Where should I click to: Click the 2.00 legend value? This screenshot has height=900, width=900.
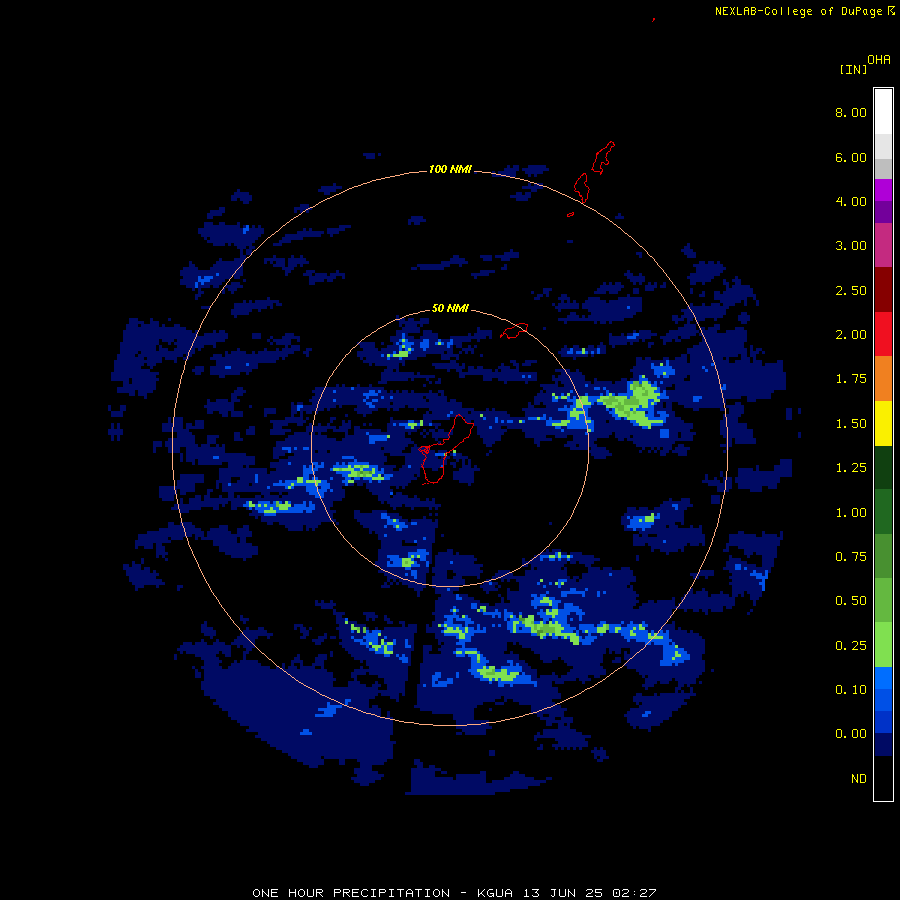pos(851,335)
